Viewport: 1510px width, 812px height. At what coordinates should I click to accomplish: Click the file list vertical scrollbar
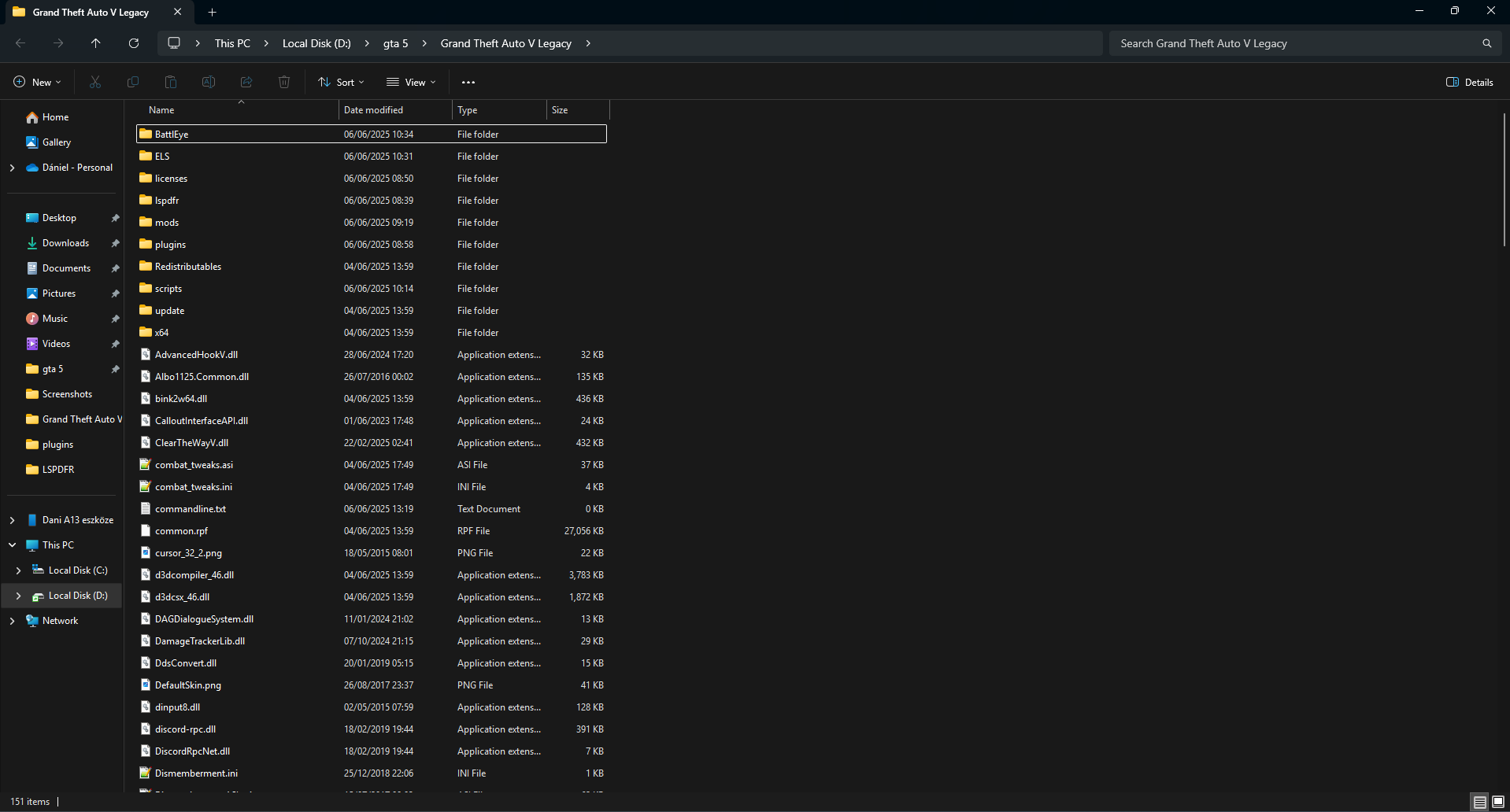1504,179
